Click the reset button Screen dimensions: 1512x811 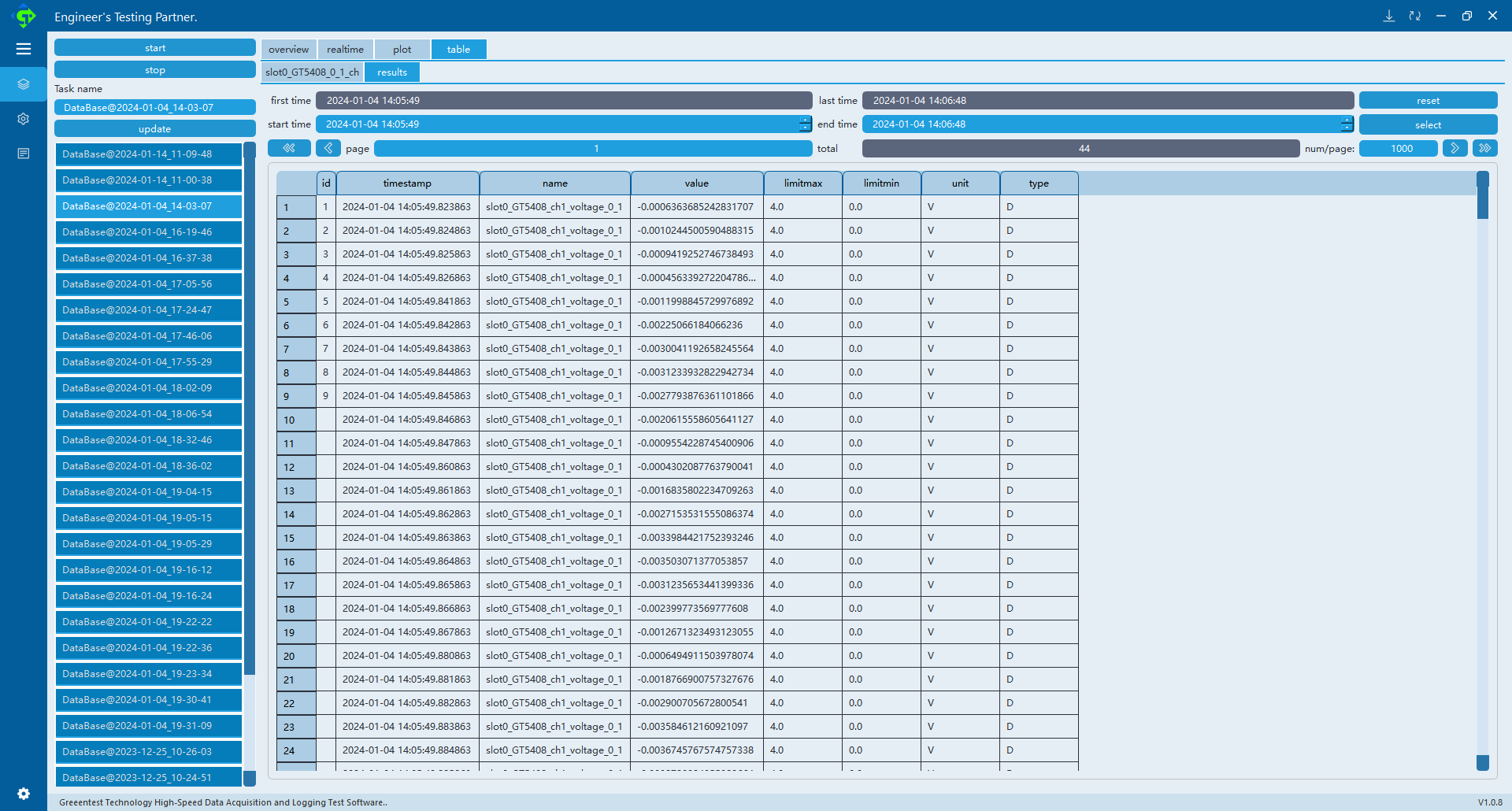(1428, 101)
